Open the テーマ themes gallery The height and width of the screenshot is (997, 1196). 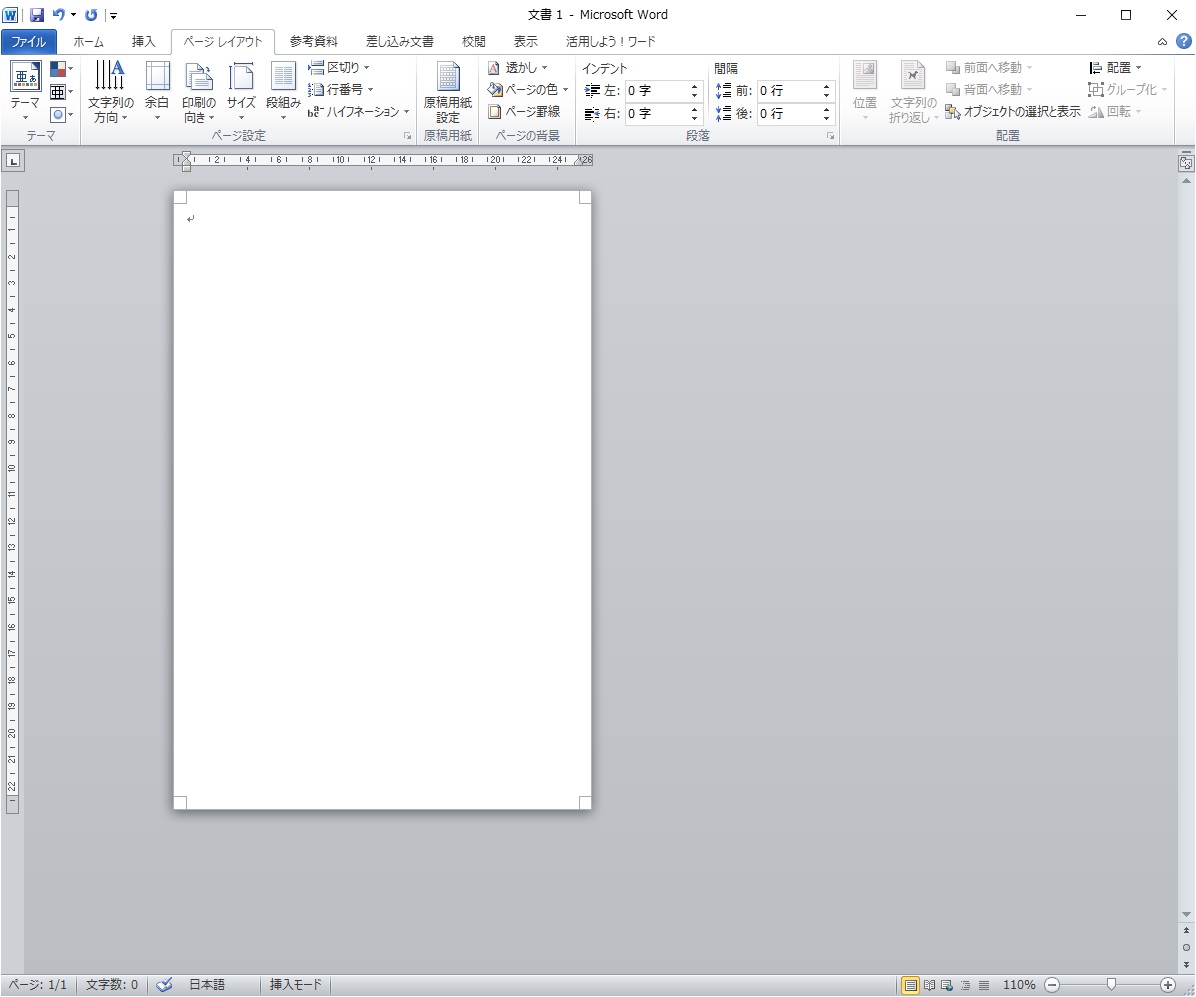coord(24,91)
